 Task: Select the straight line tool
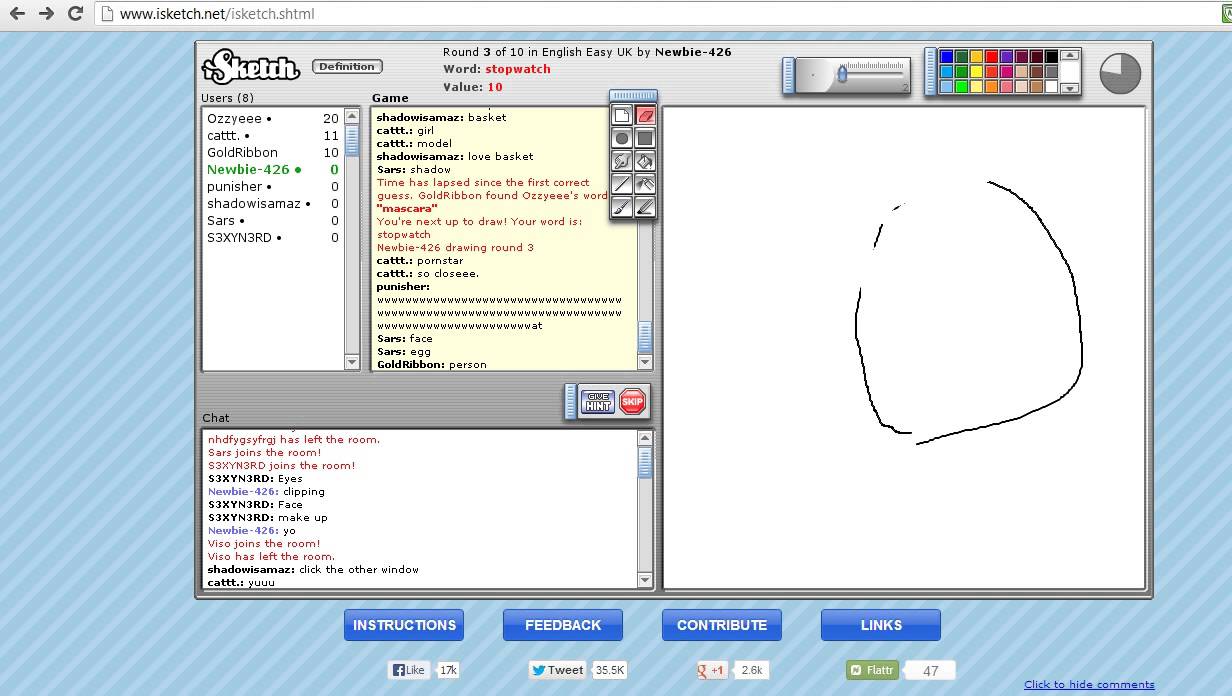tap(622, 184)
